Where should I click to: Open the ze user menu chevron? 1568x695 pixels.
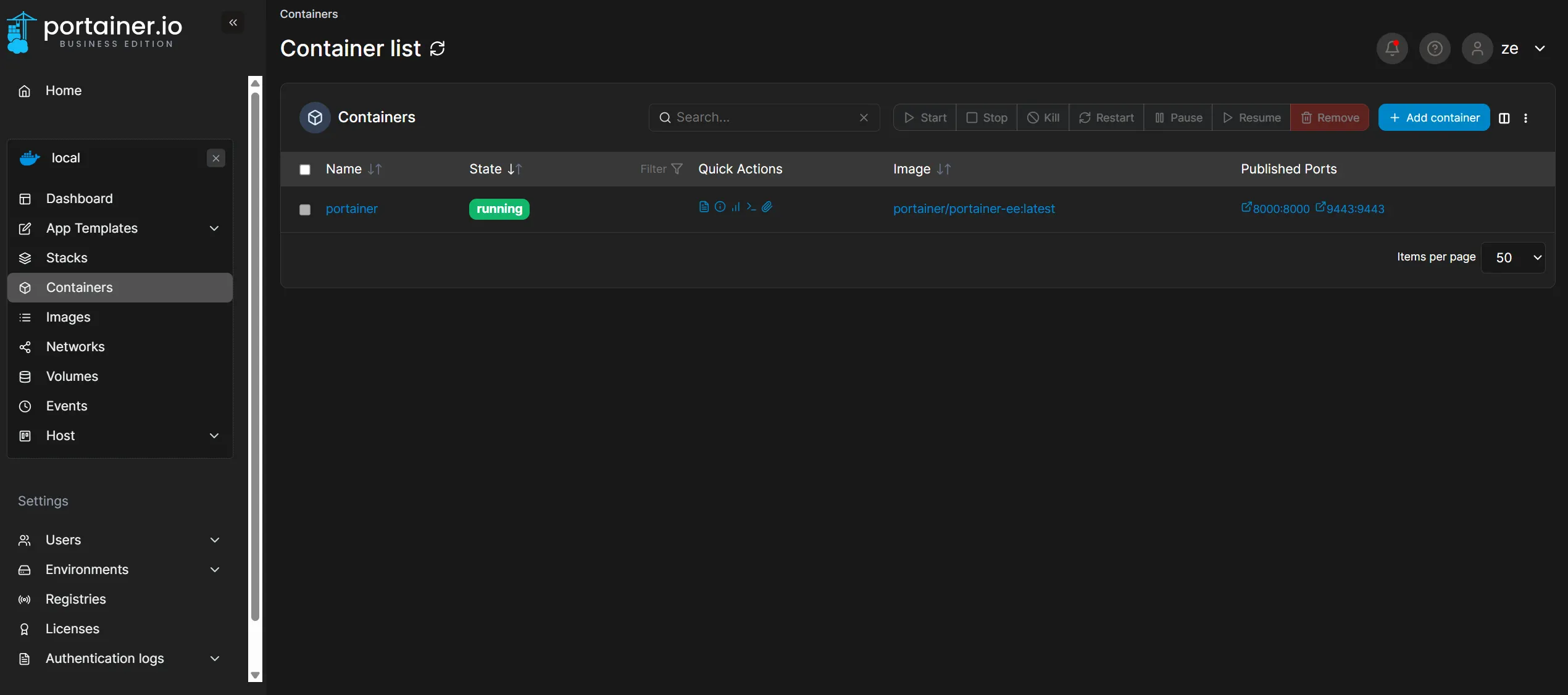click(1540, 48)
